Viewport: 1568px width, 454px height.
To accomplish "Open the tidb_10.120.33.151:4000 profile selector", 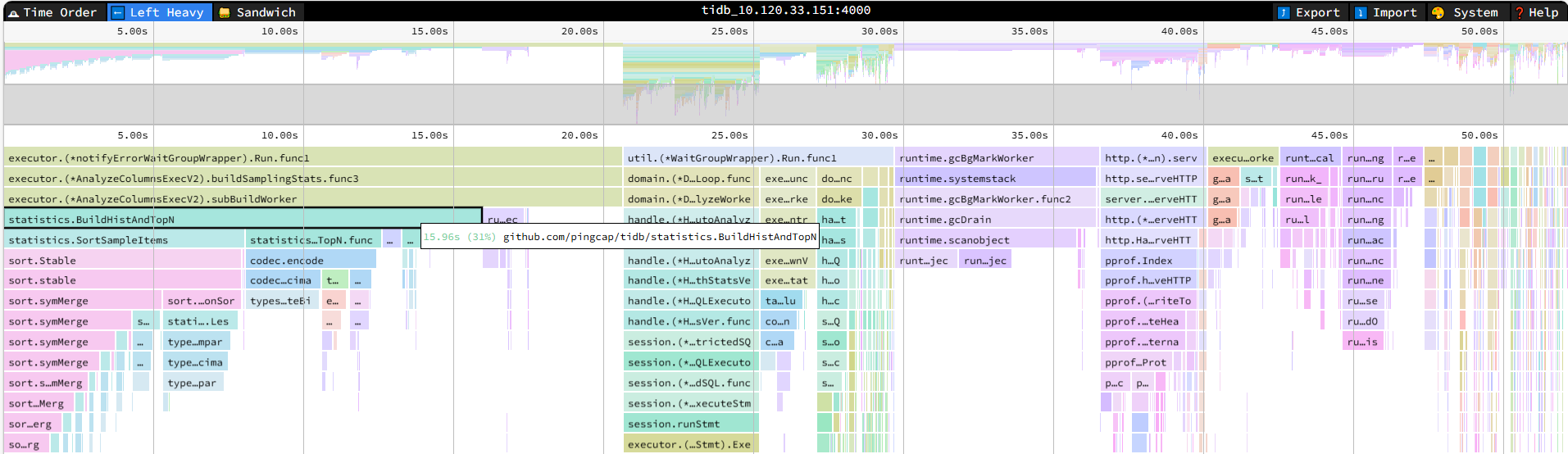I will pyautogui.click(x=785, y=11).
